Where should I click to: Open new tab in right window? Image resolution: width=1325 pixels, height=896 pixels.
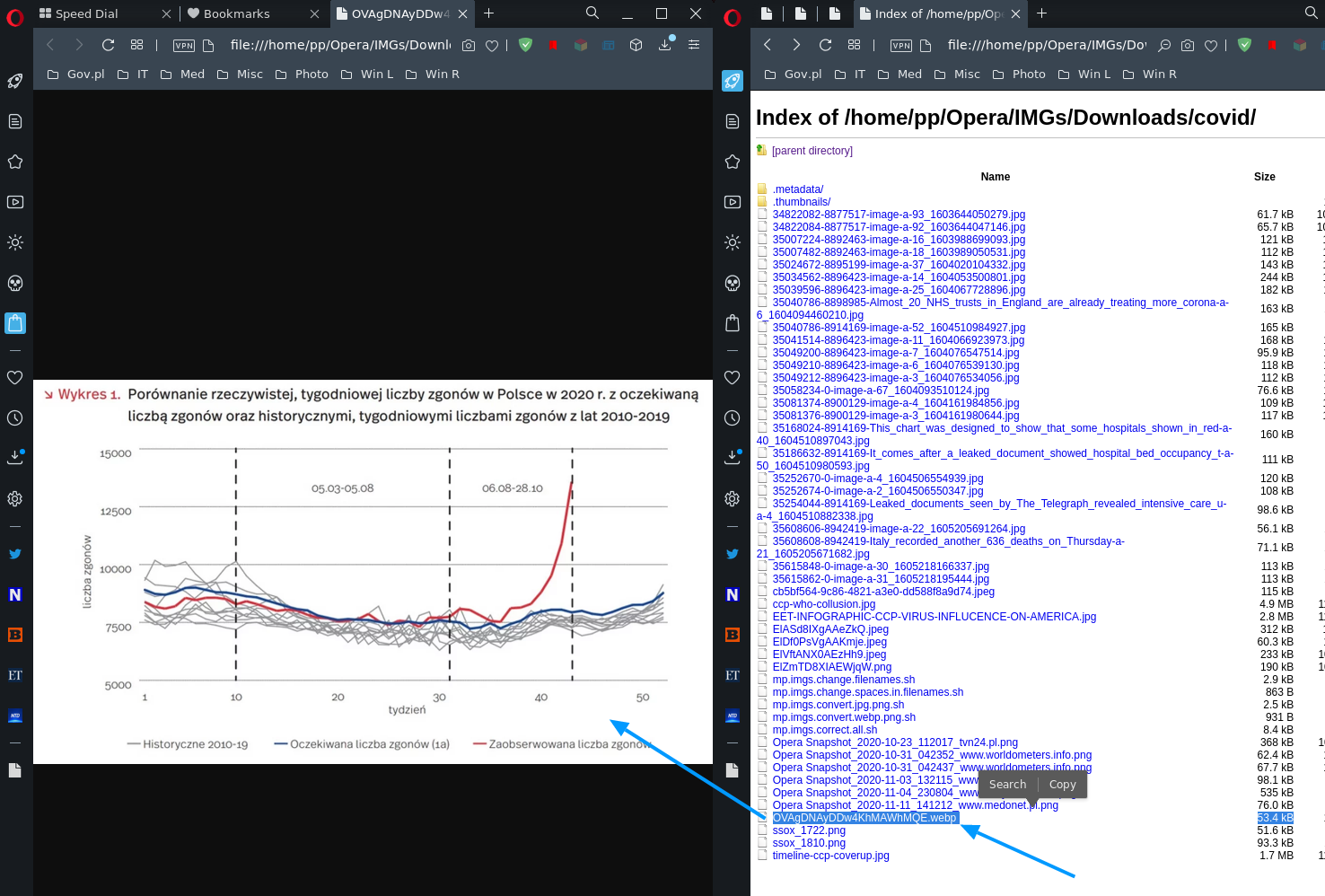[x=1041, y=13]
